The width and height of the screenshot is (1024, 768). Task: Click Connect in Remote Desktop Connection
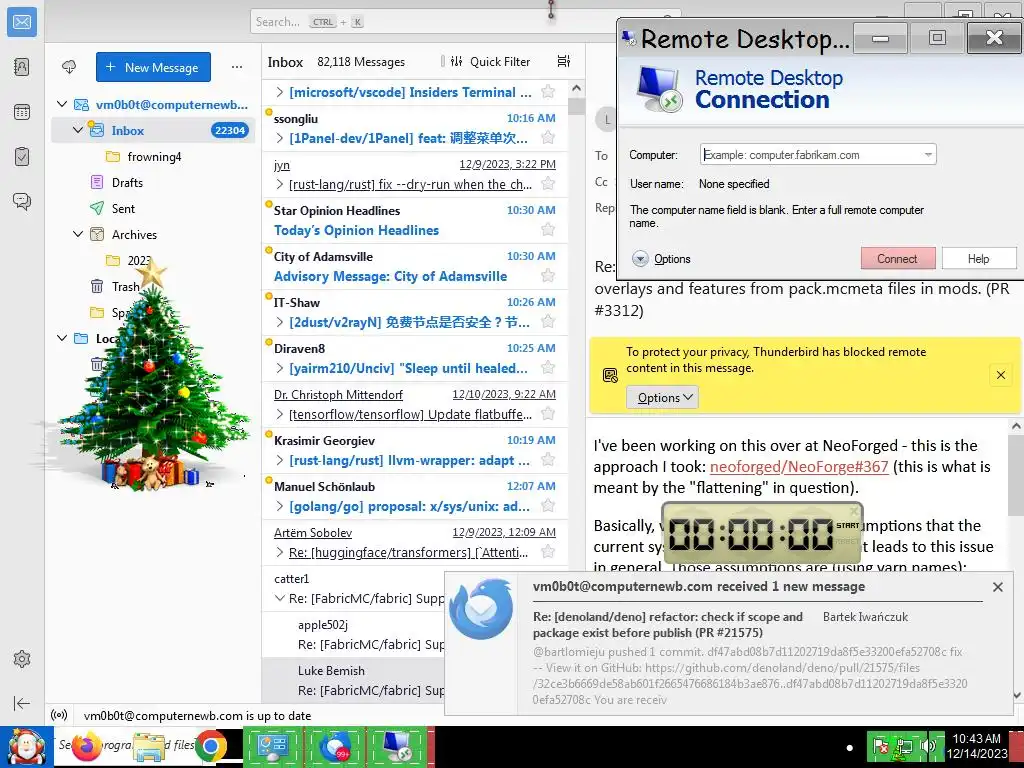[x=898, y=259]
